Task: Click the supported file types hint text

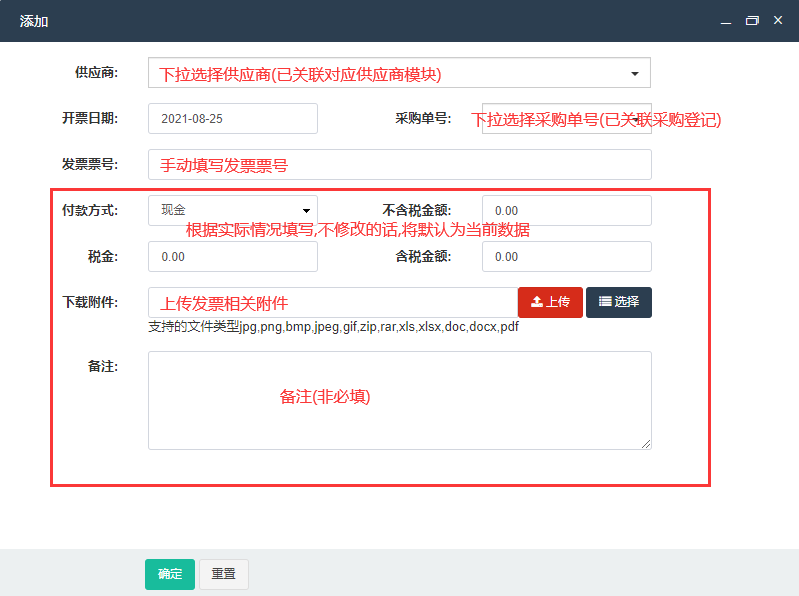Action: tap(333, 327)
